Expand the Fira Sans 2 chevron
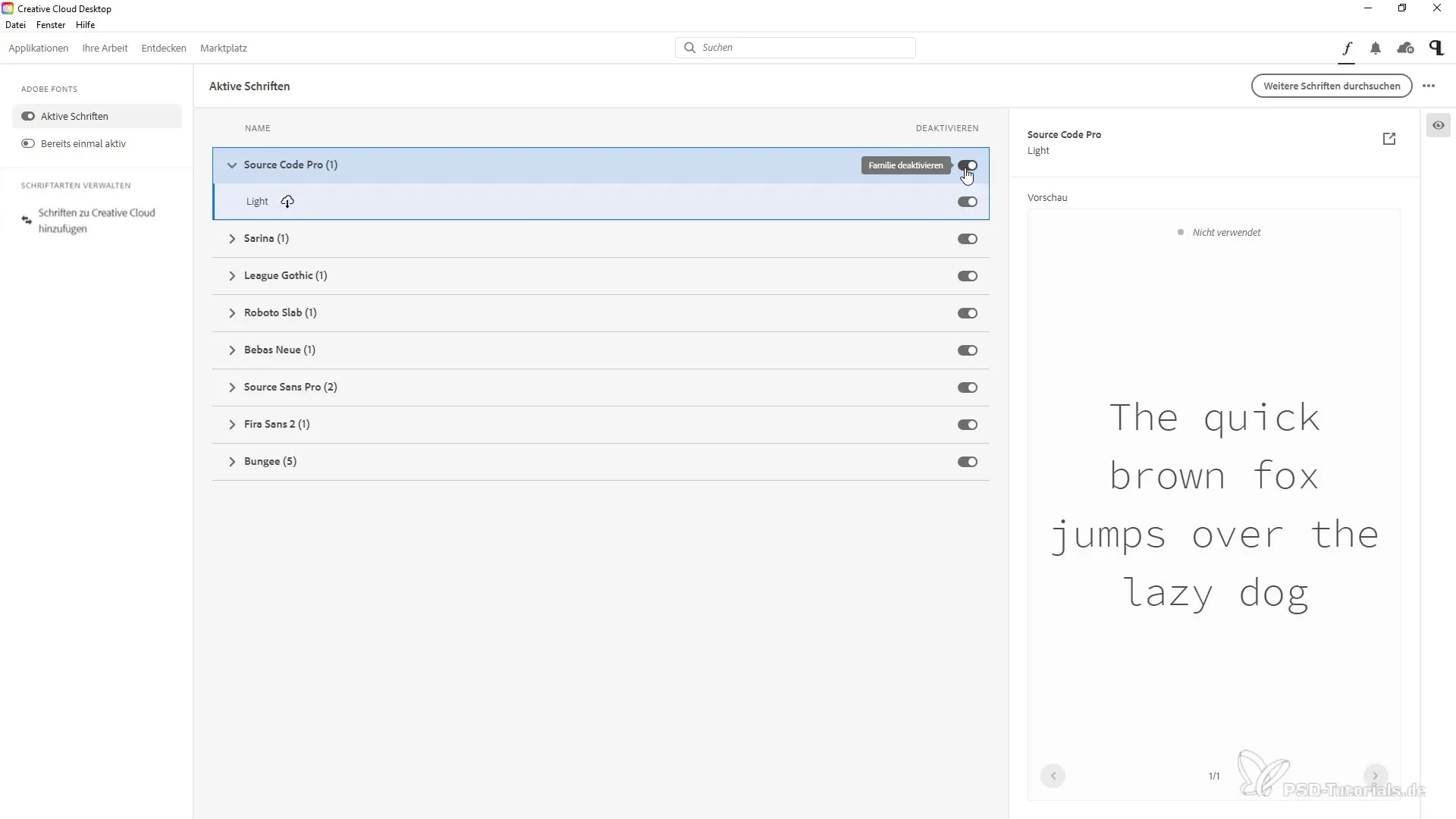The height and width of the screenshot is (819, 1456). (x=232, y=425)
